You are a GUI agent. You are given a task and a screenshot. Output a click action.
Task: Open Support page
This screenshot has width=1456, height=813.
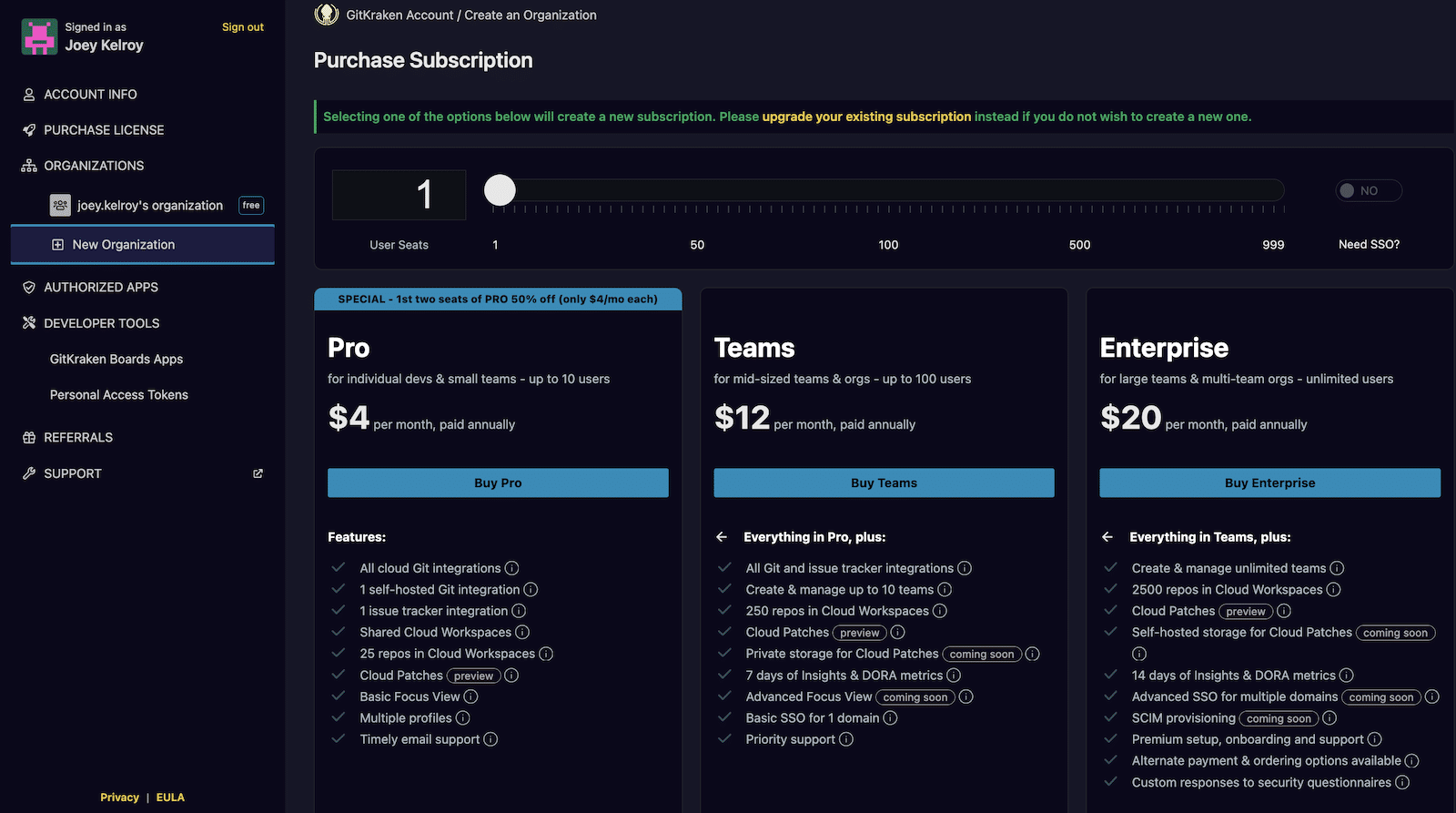[x=73, y=473]
